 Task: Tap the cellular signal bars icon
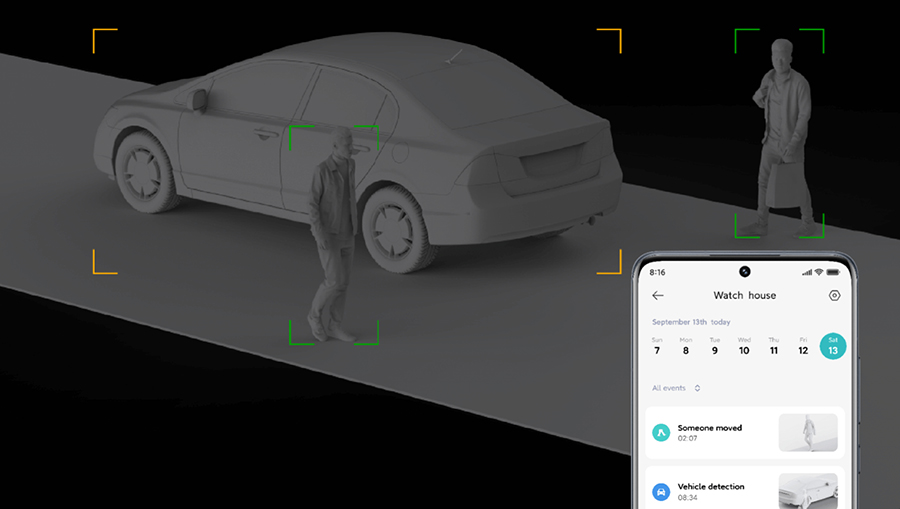coord(805,272)
